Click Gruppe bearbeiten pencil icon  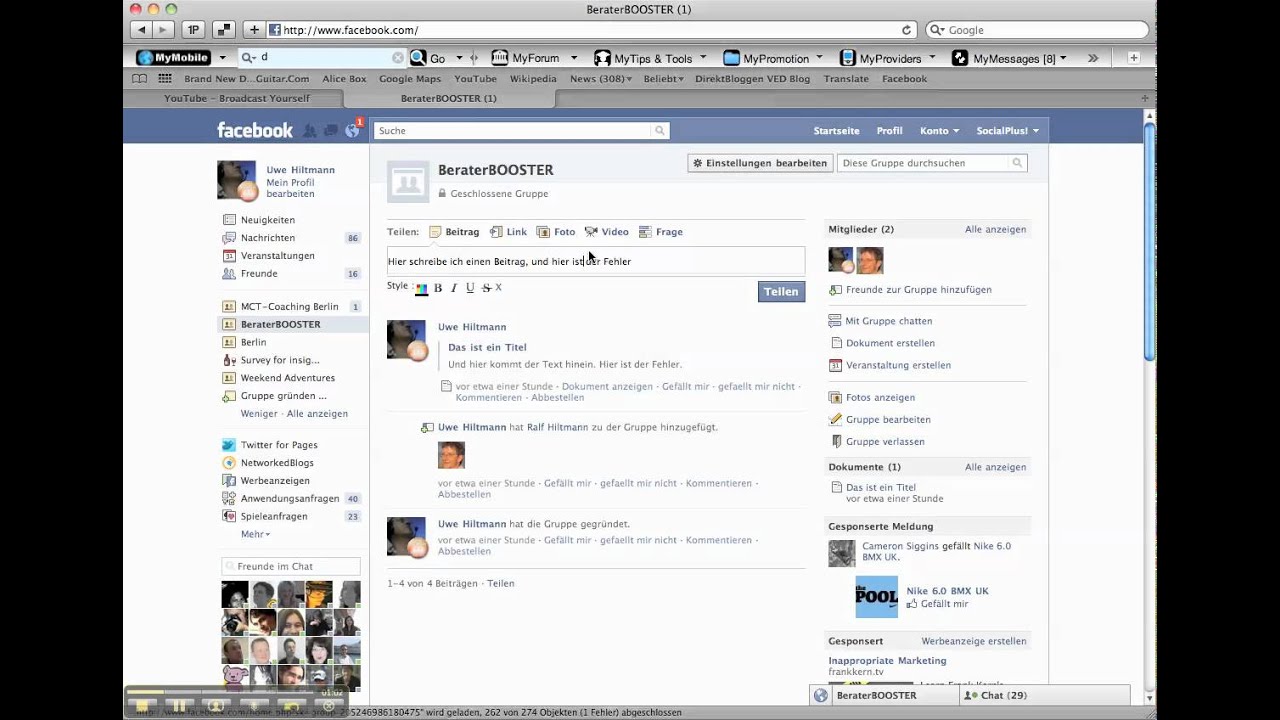point(836,419)
